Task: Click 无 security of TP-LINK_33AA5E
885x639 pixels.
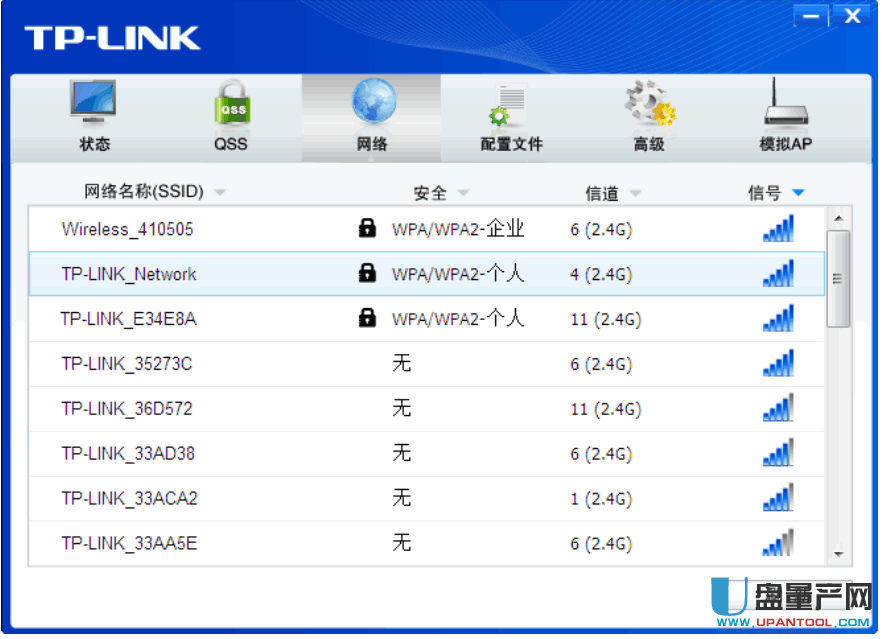Action: pos(401,542)
